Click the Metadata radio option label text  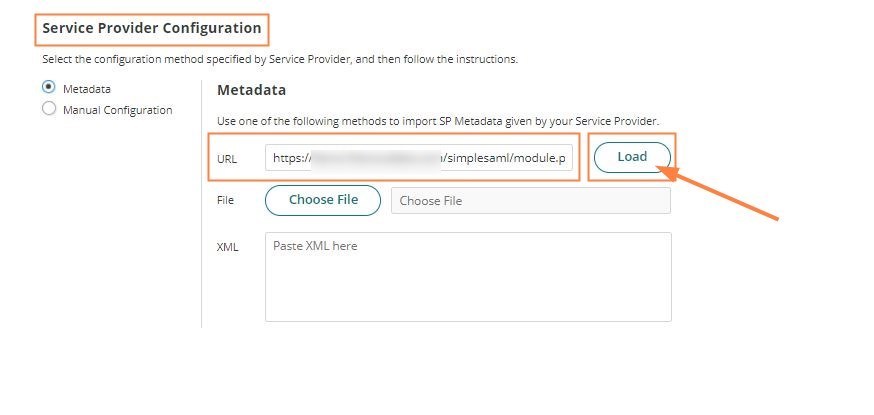(87, 89)
